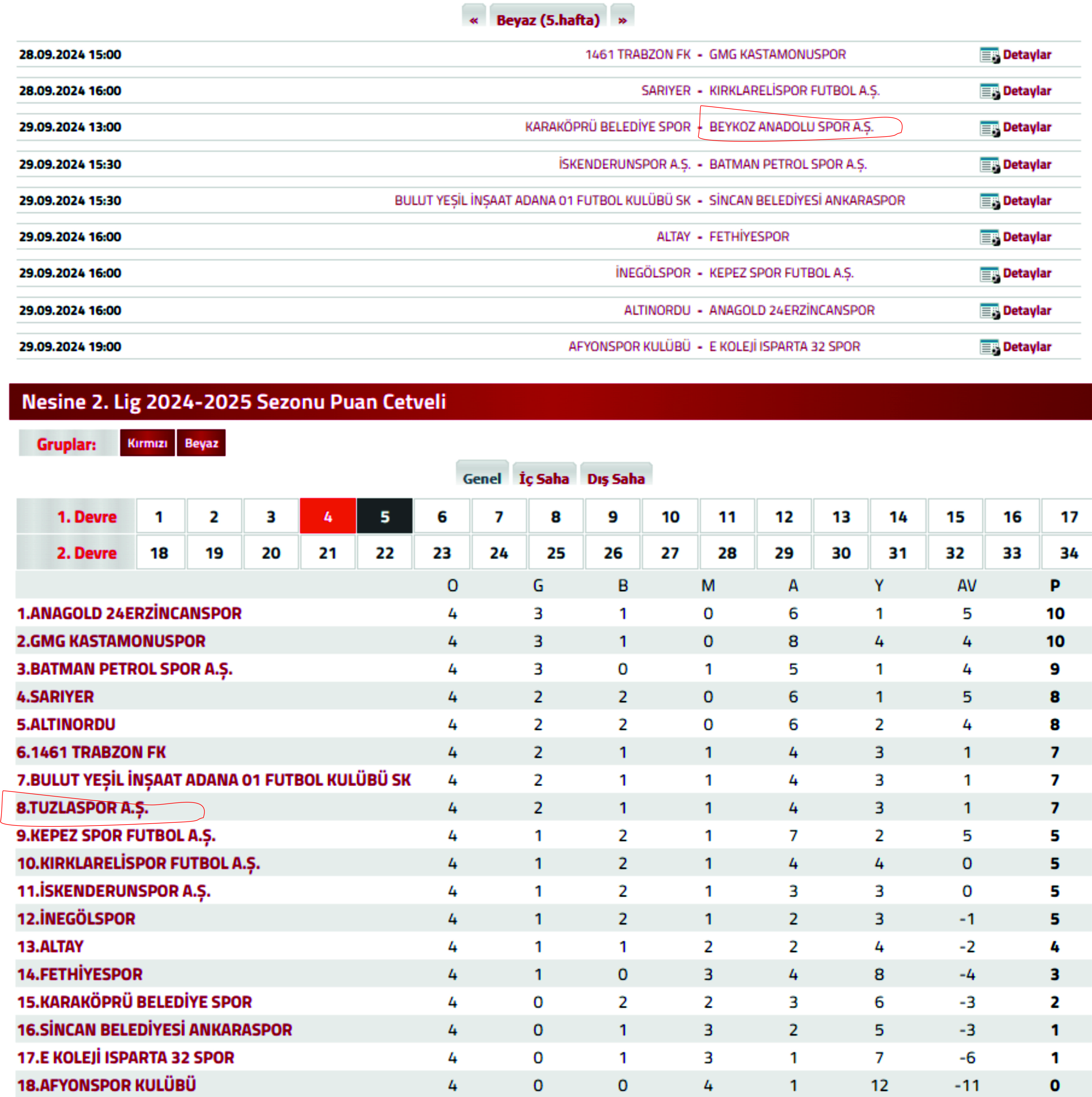1092x1097 pixels.
Task: Open KEPEZ SPOR FUTBOL A.Ş. fixture link
Action: (781, 273)
